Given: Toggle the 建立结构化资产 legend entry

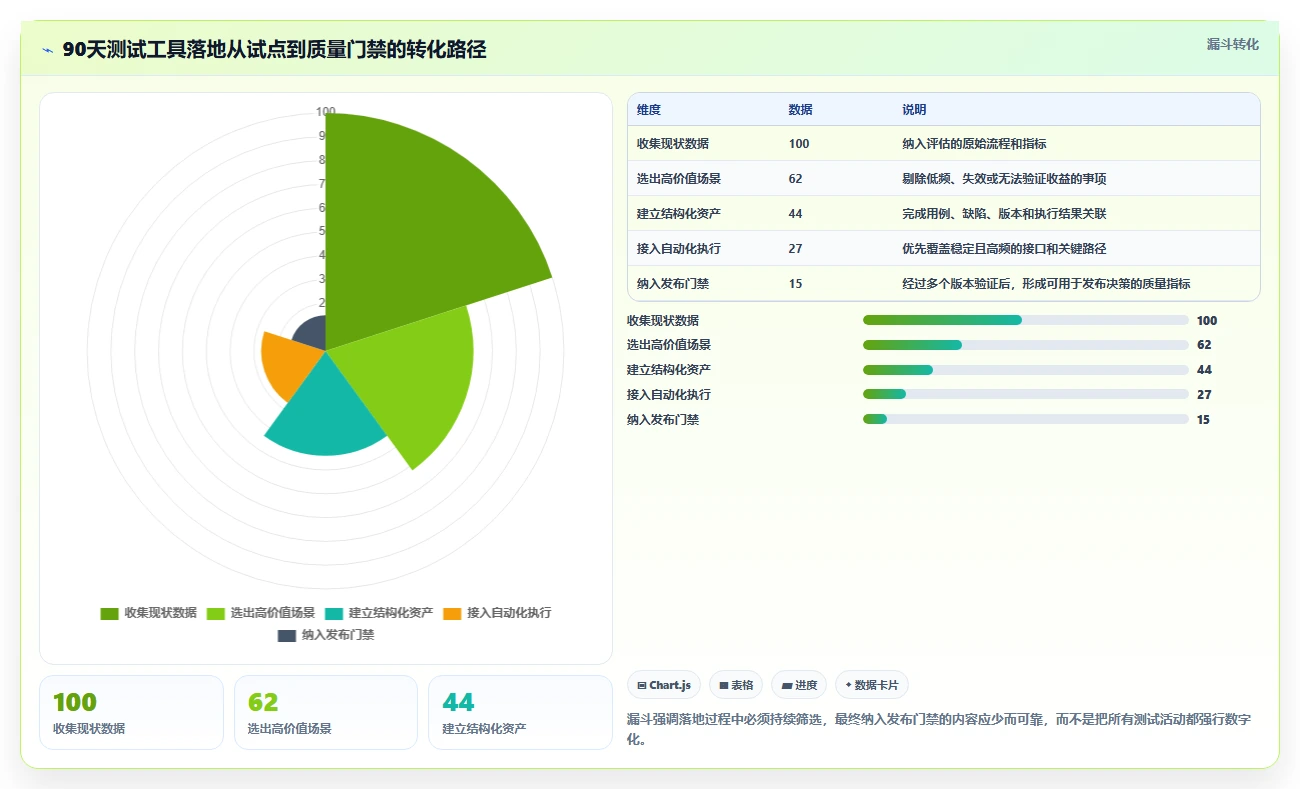Looking at the screenshot, I should coord(379,613).
